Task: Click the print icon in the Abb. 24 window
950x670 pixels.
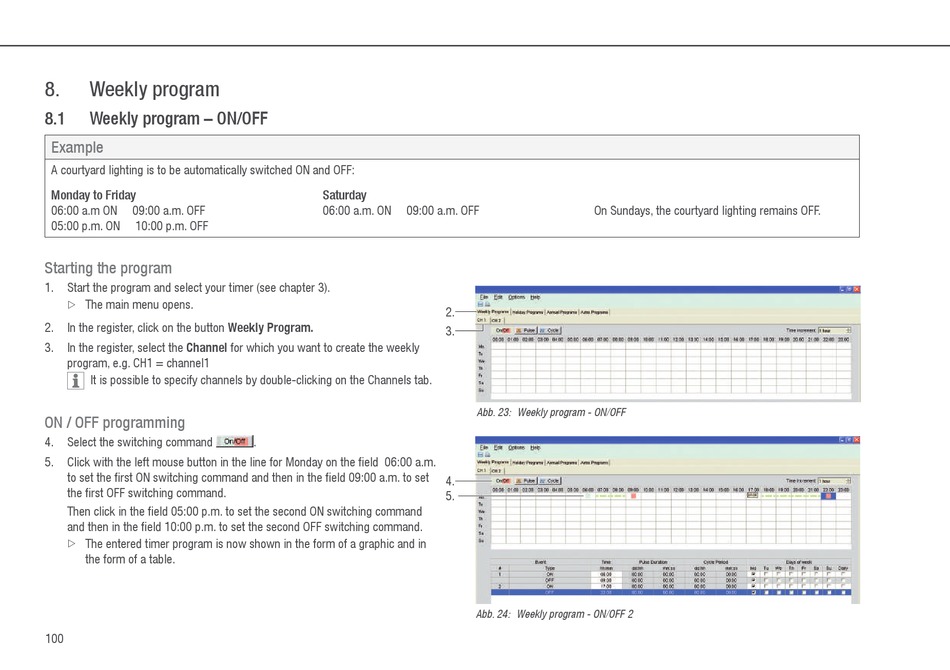Action: (x=488, y=455)
